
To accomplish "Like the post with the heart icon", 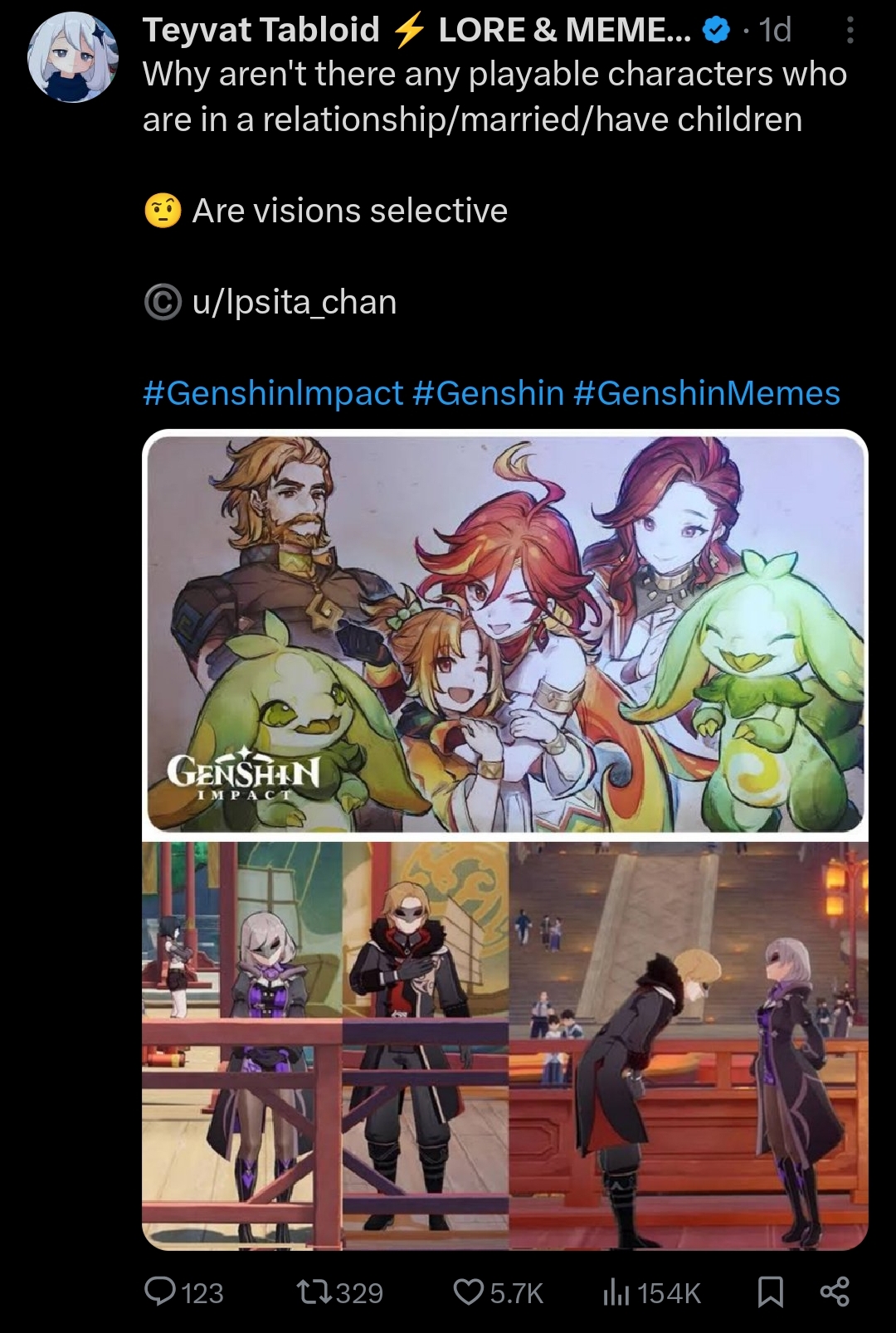I will (469, 1292).
